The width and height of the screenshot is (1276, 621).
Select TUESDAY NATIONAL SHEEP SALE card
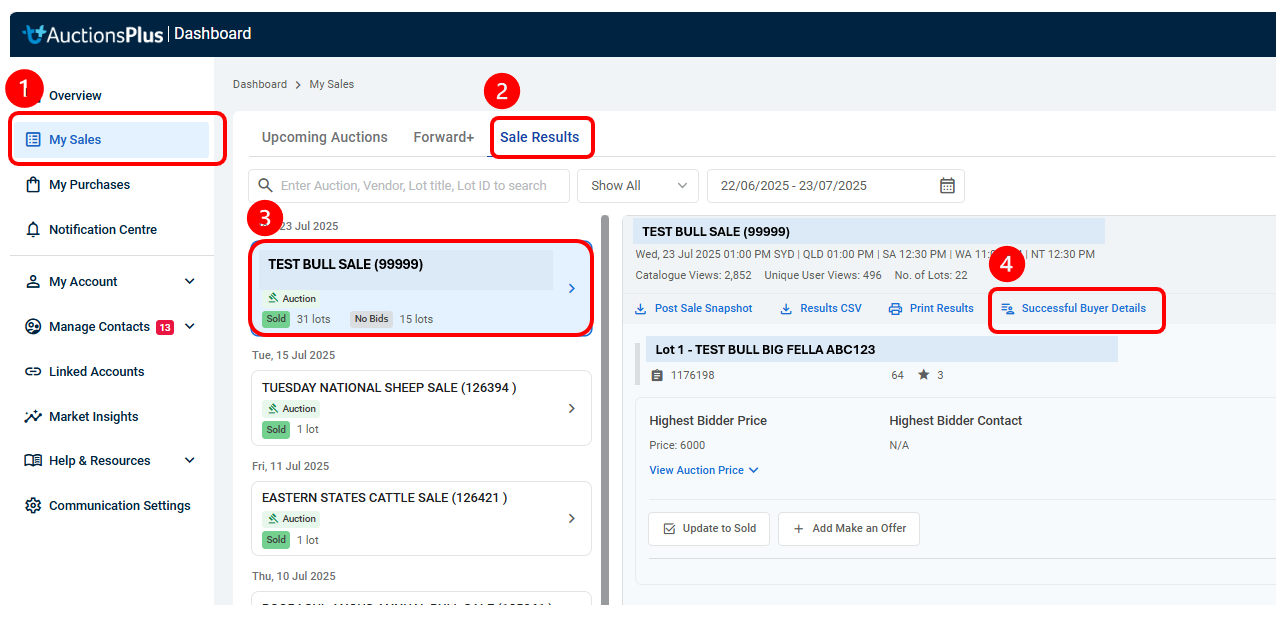421,408
